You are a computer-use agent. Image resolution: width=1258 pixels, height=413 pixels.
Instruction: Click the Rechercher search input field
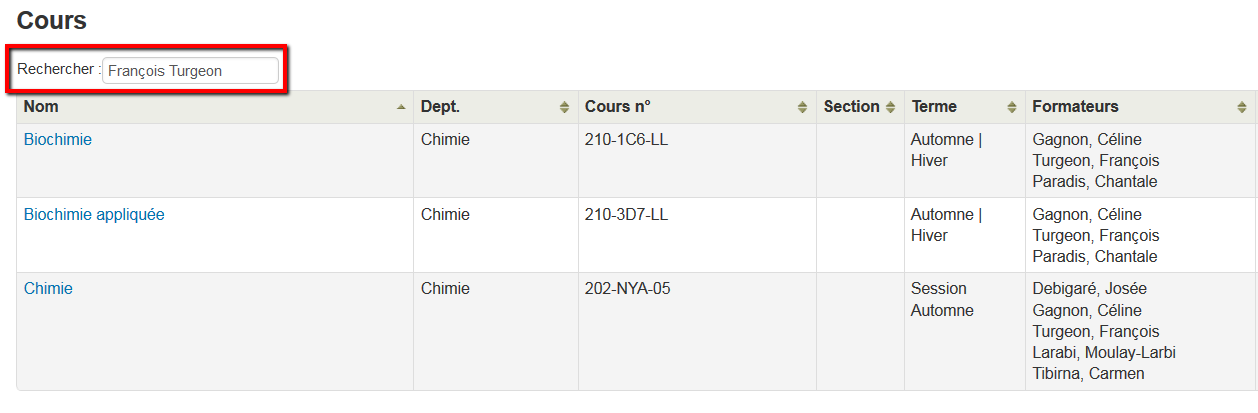pyautogui.click(x=190, y=71)
